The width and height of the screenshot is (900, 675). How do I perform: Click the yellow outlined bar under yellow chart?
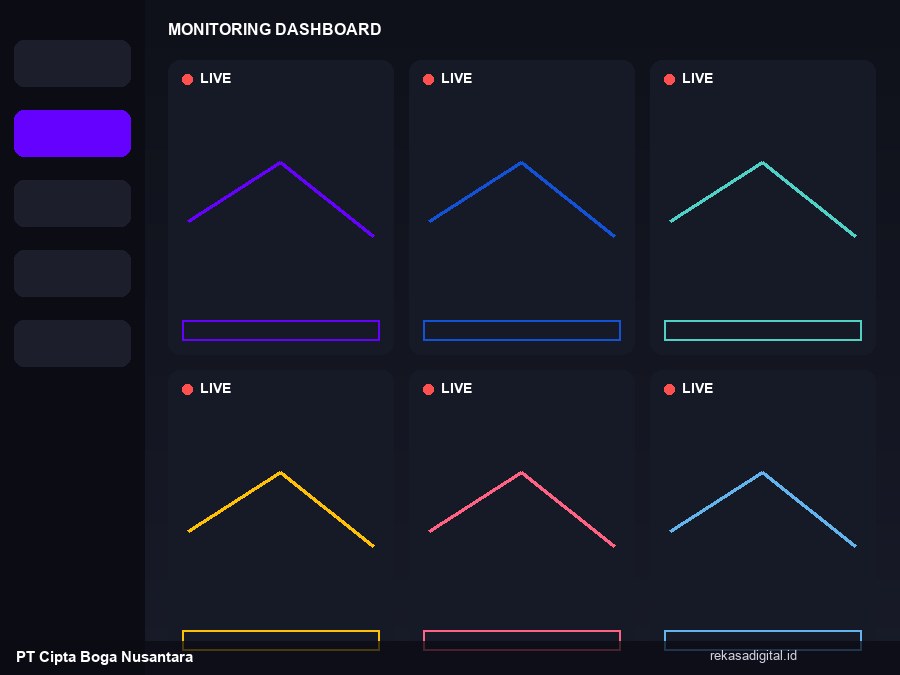[281, 640]
